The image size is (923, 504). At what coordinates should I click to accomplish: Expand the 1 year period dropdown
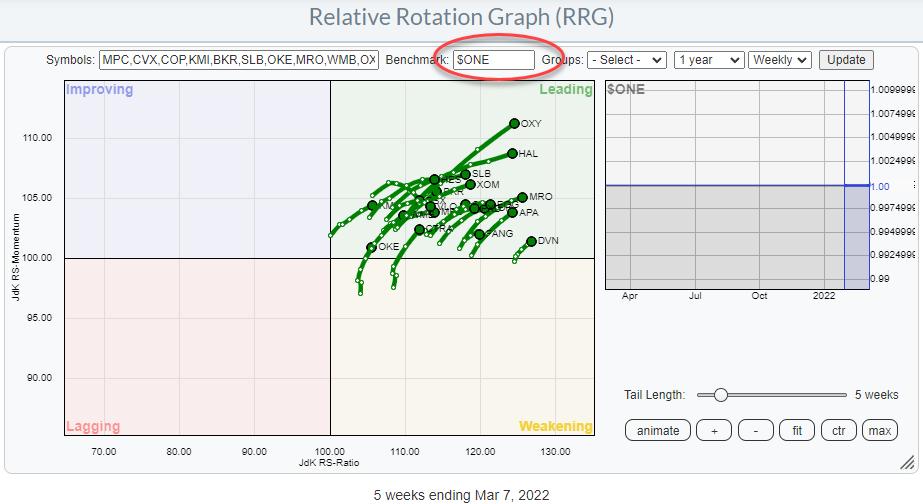tap(709, 60)
